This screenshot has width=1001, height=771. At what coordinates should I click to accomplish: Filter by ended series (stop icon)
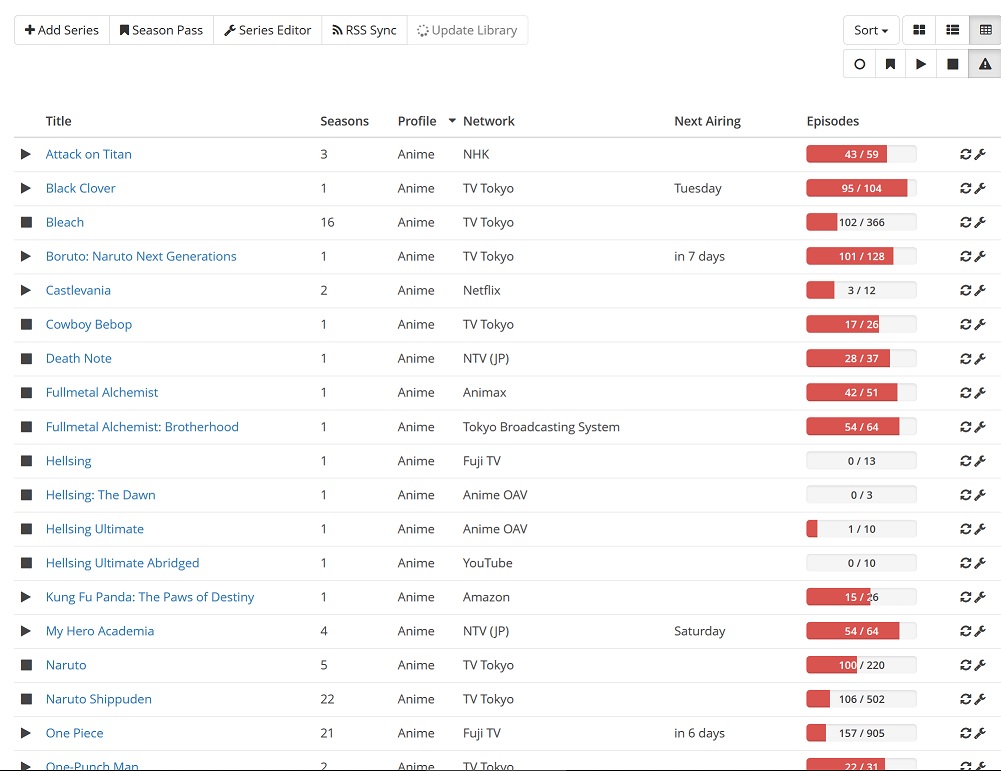click(952, 64)
